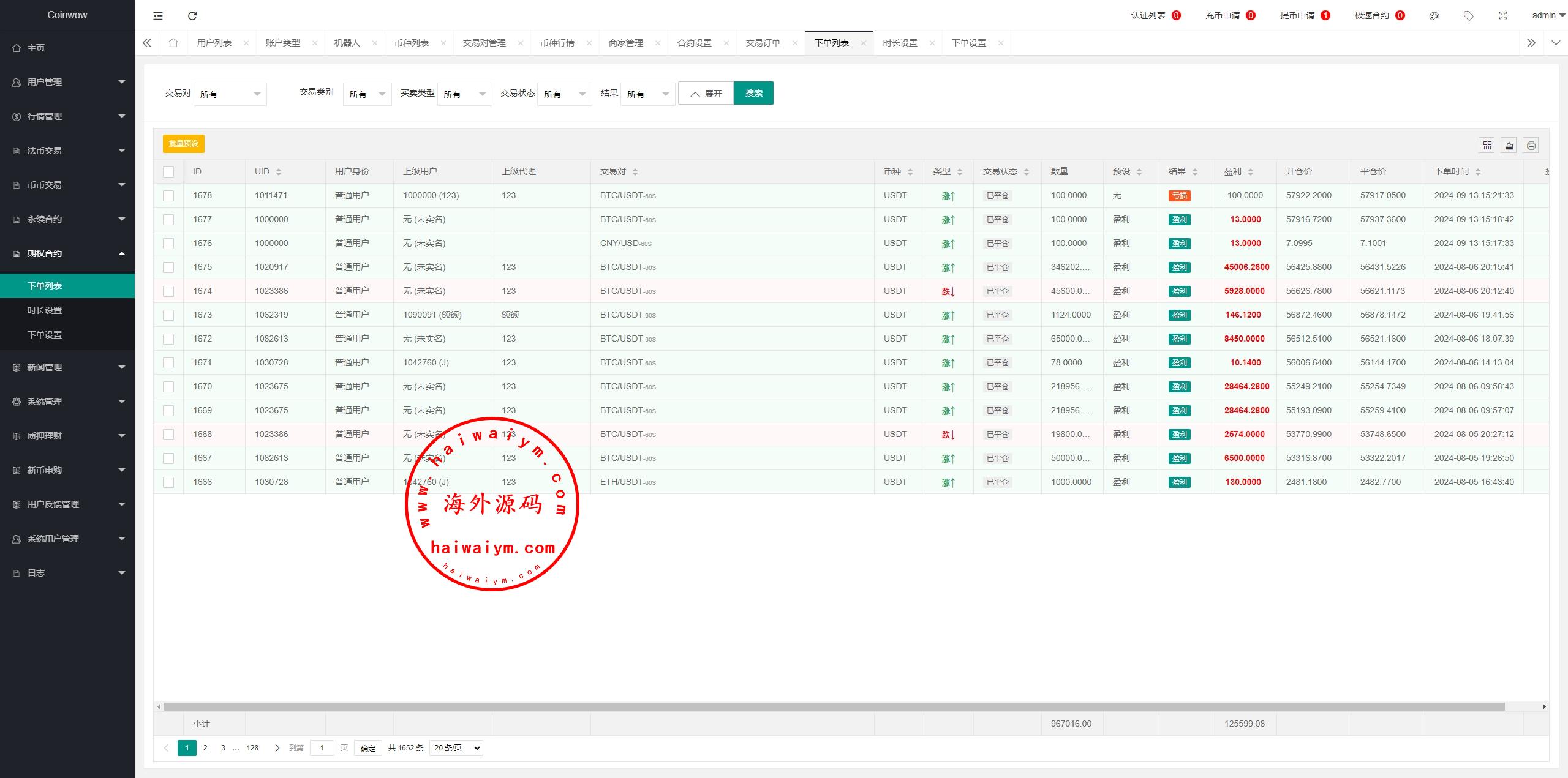
Task: Print table with the printer icon
Action: pos(1531,145)
